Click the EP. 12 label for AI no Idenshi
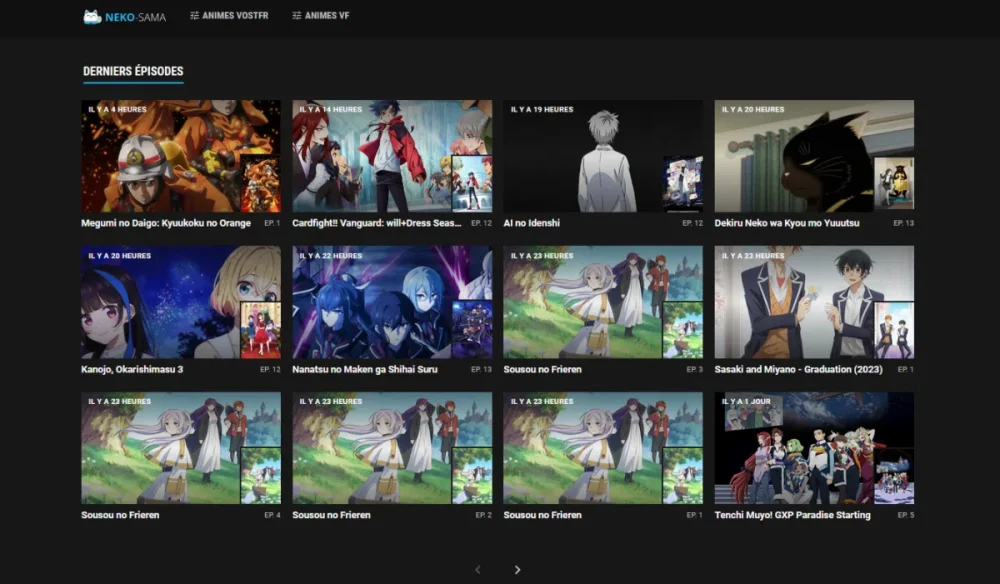Screen dimensions: 1000x584 tap(693, 223)
